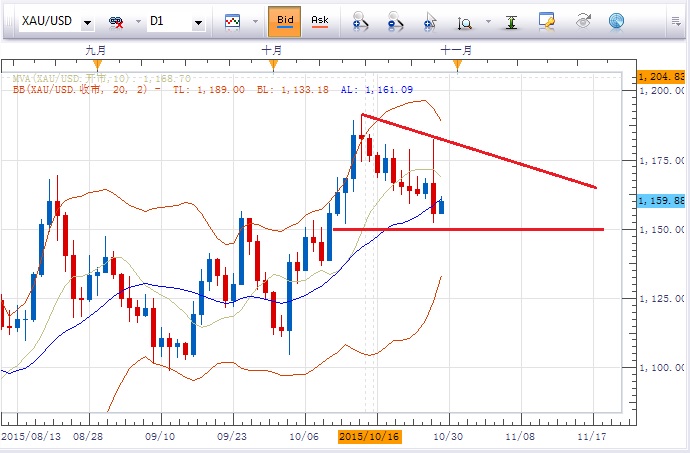
Task: Click the zoom out magnifier icon
Action: (x=396, y=20)
